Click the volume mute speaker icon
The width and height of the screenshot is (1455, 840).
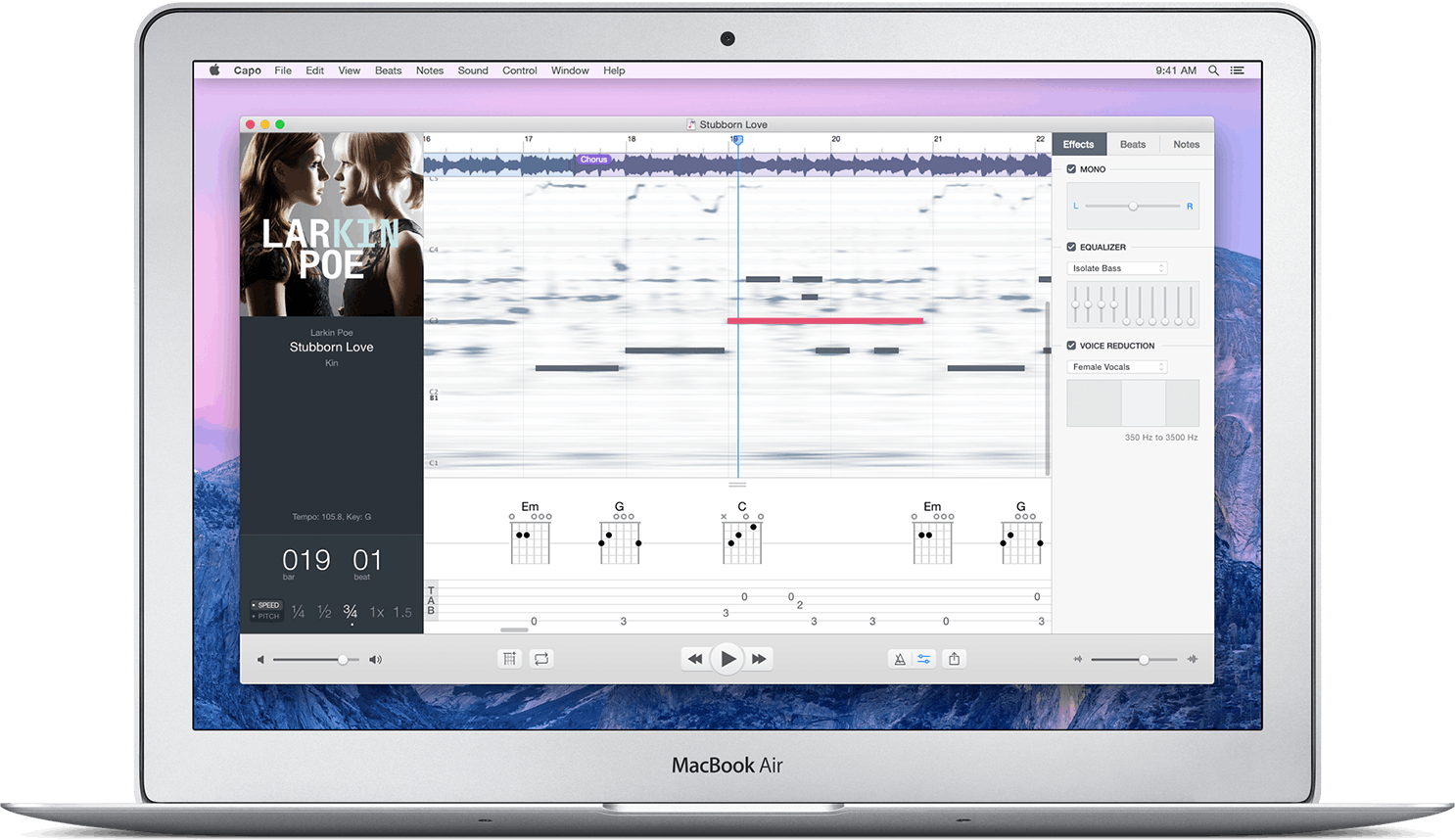[260, 660]
